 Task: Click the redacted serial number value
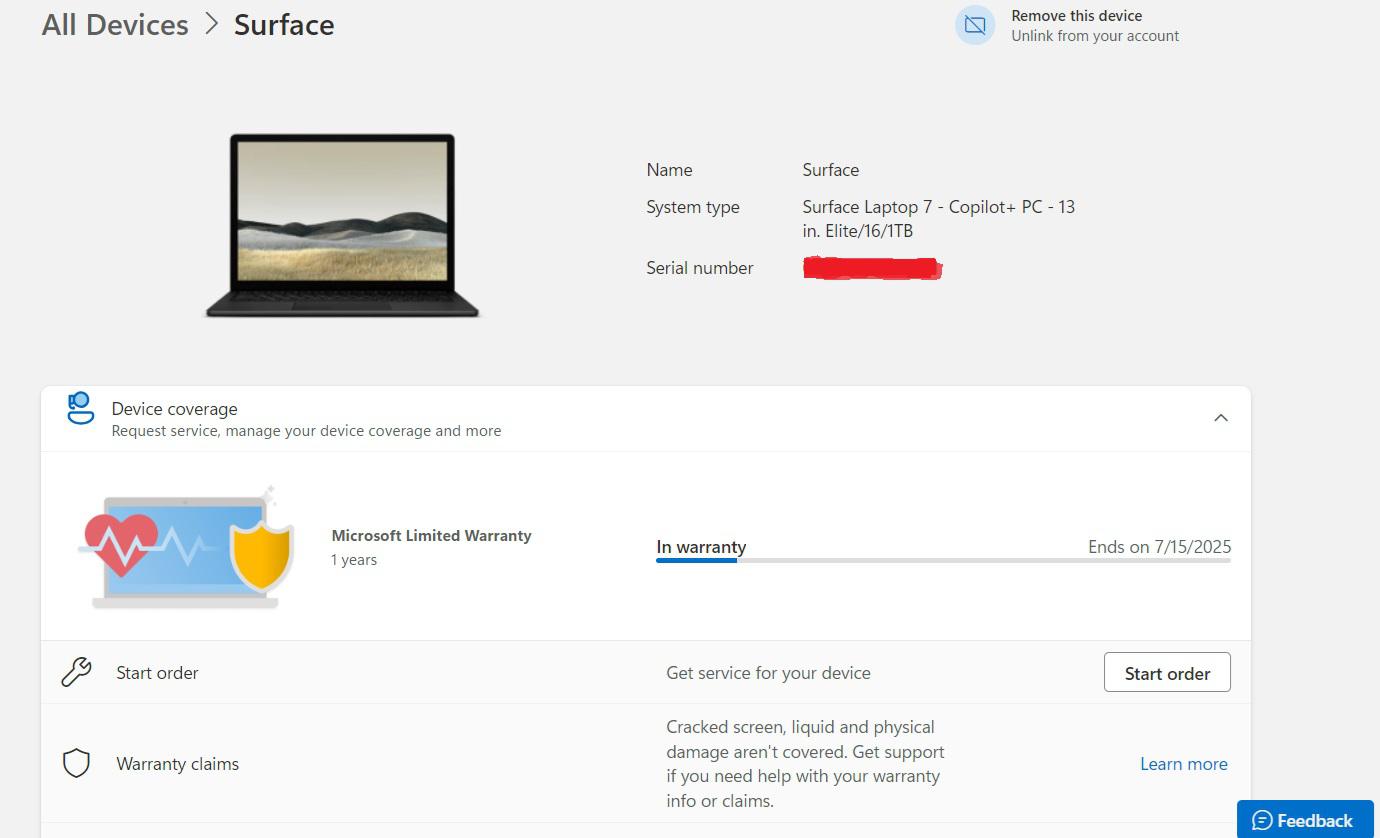[x=872, y=268]
